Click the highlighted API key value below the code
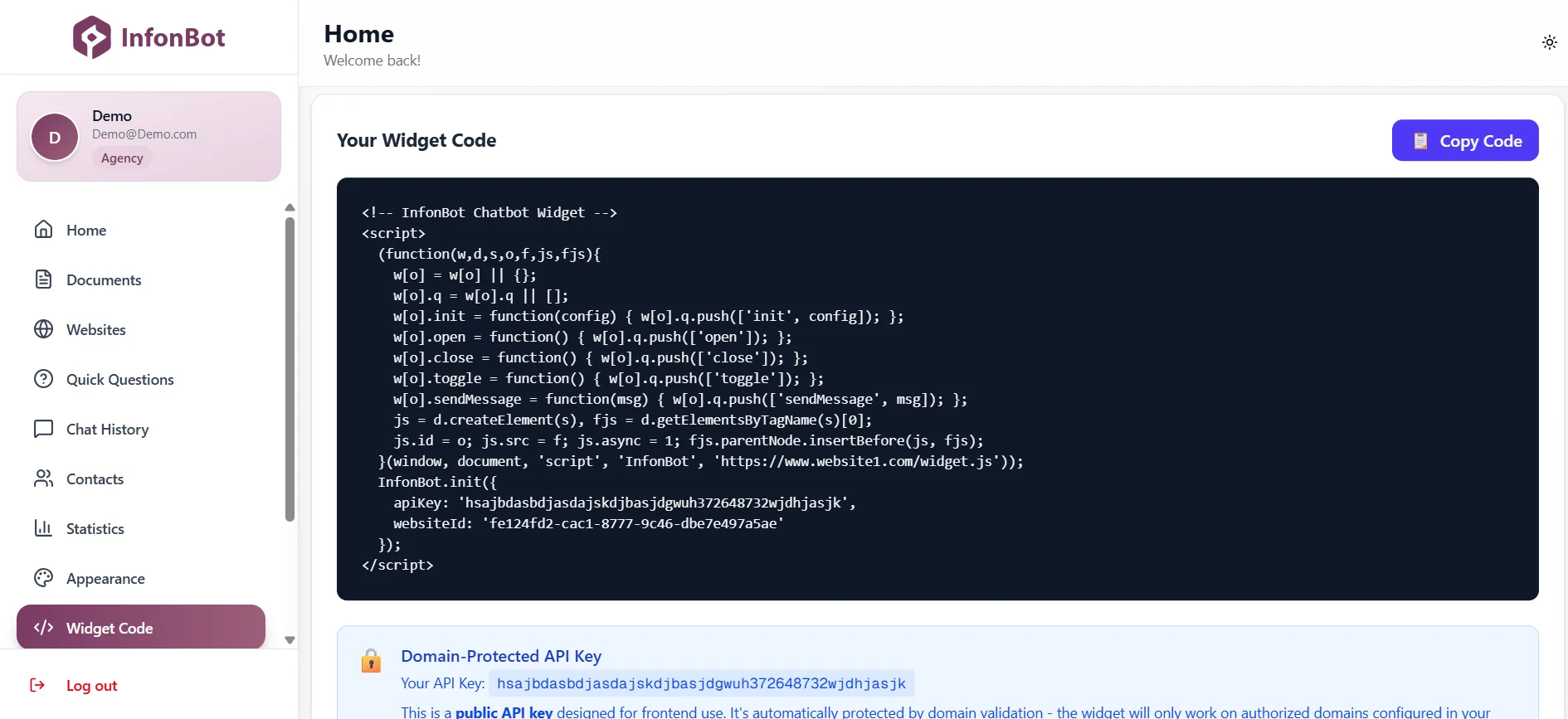Screen dimensions: 1568x719 coord(701,683)
